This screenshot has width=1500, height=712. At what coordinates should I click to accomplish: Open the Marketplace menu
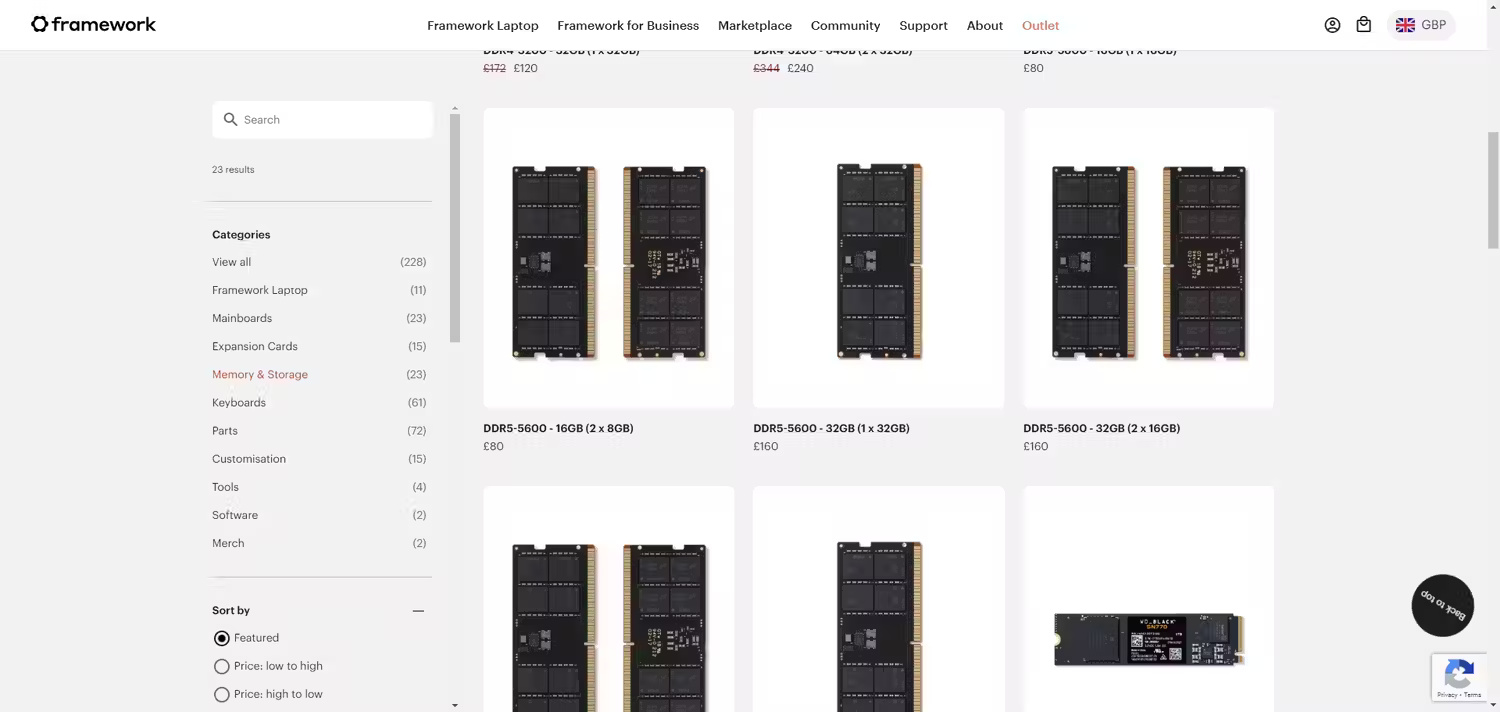(x=754, y=25)
